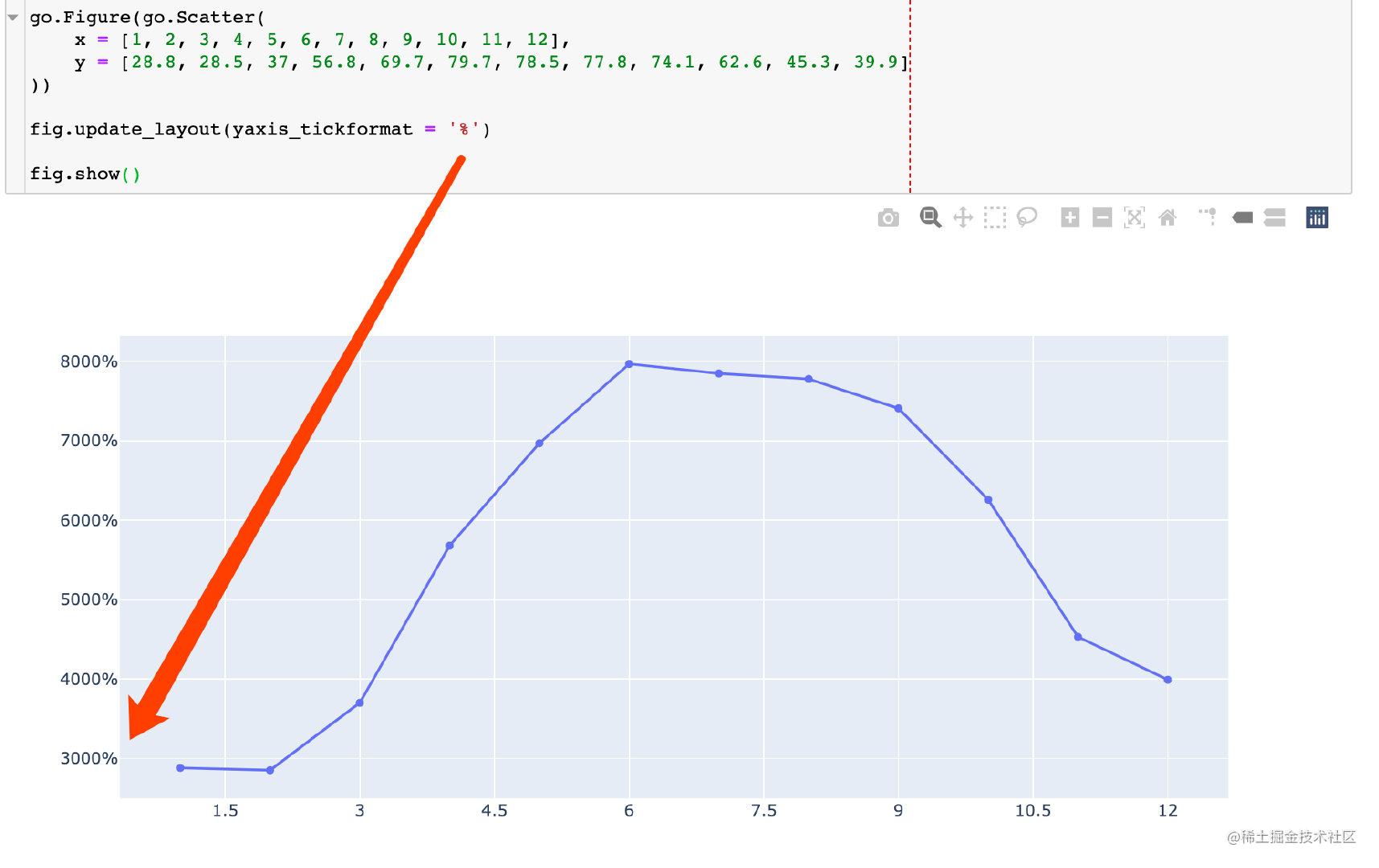Select the Zoom tool in the modebar
This screenshot has width=1379, height=868.
tap(930, 217)
